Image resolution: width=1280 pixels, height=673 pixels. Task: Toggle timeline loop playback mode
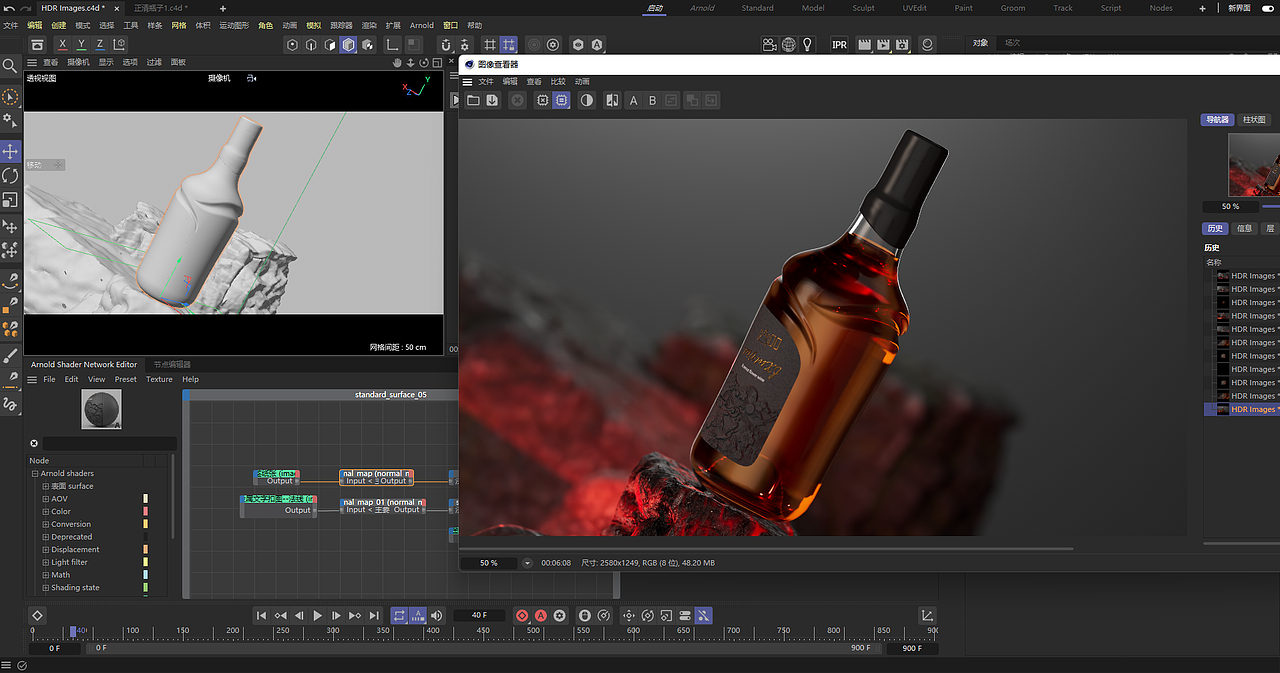[399, 616]
